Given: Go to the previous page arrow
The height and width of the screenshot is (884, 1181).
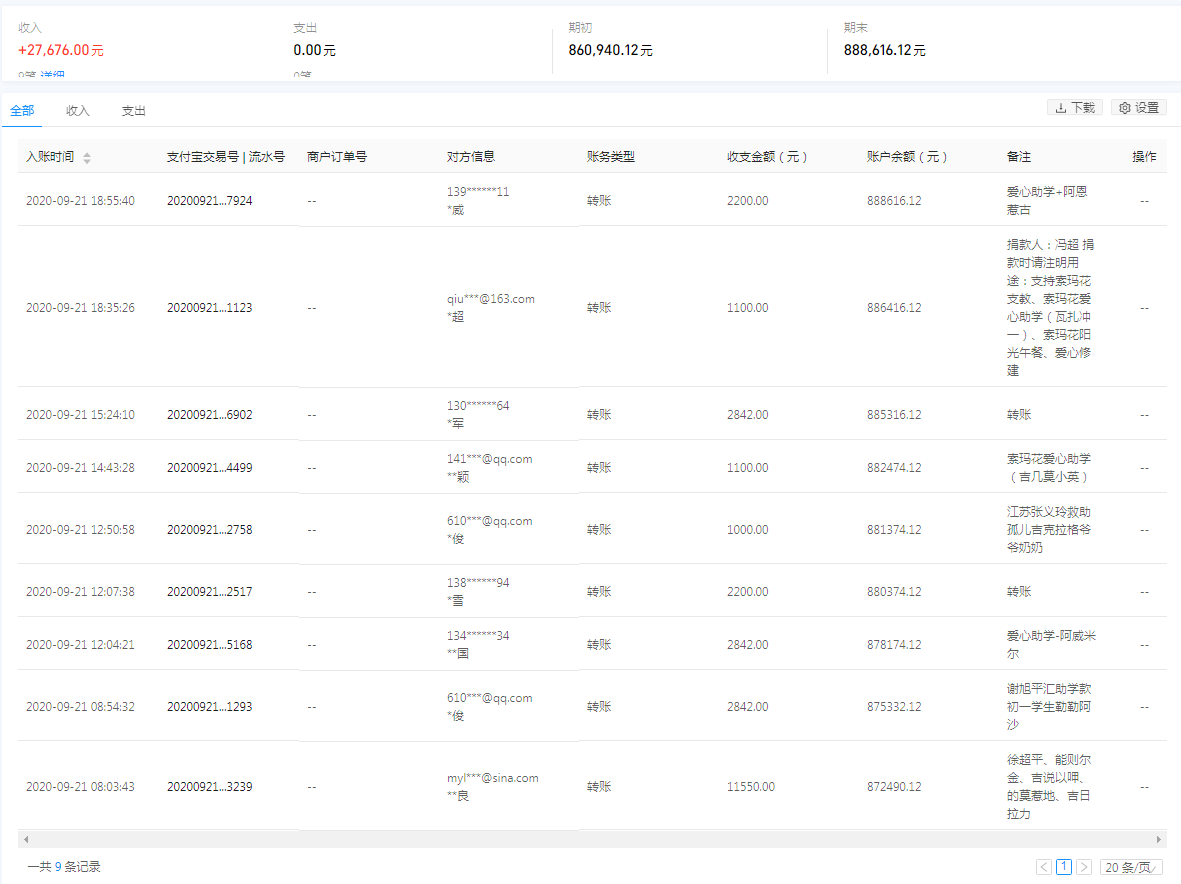Looking at the screenshot, I should point(1044,867).
